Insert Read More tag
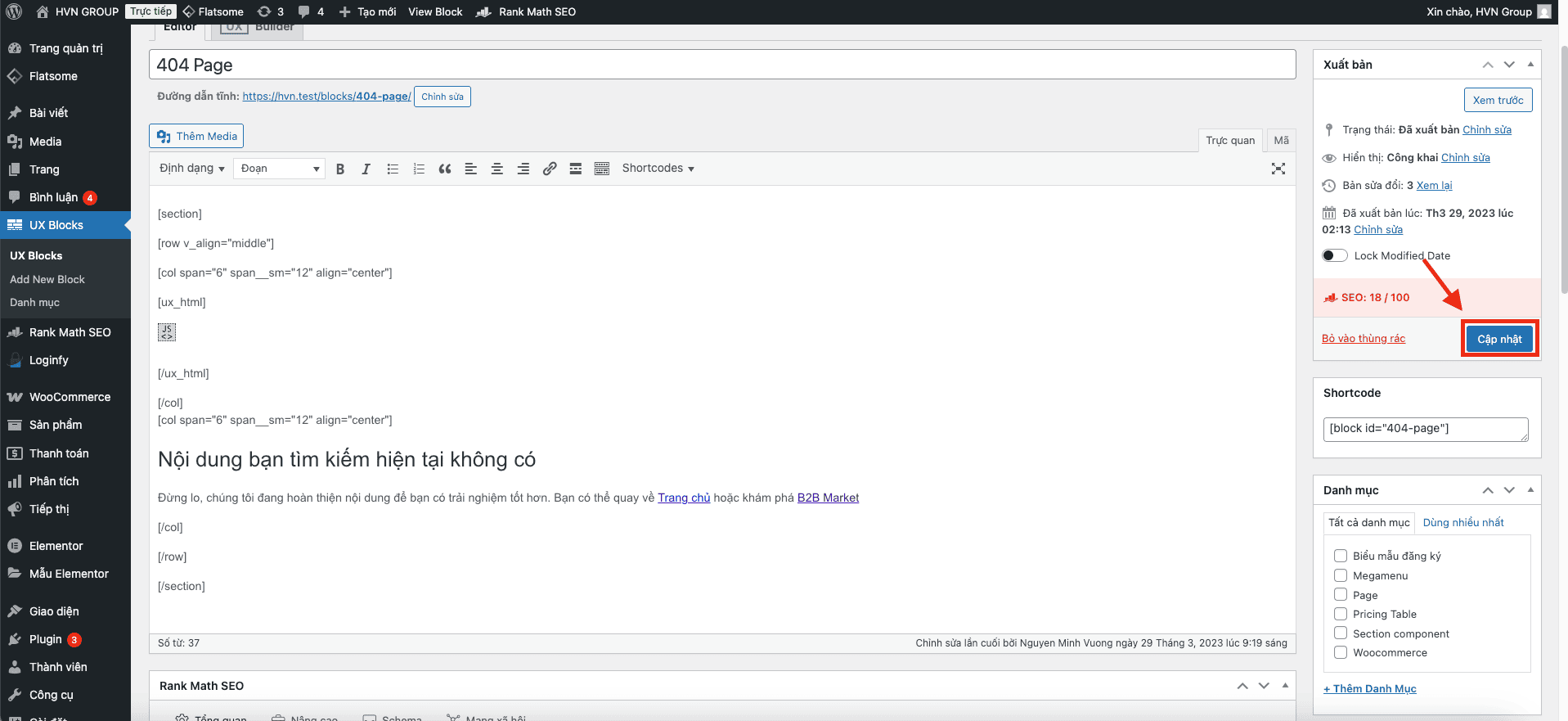Image resolution: width=1568 pixels, height=721 pixels. point(576,169)
